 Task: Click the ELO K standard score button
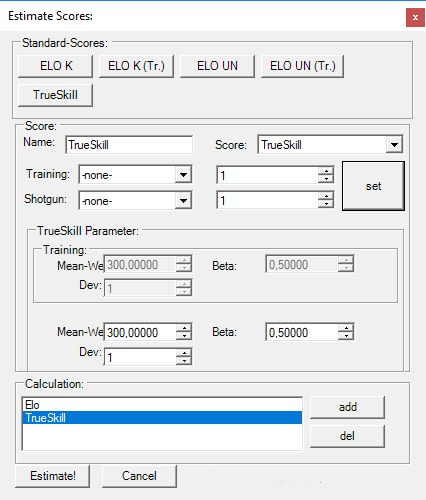55,66
